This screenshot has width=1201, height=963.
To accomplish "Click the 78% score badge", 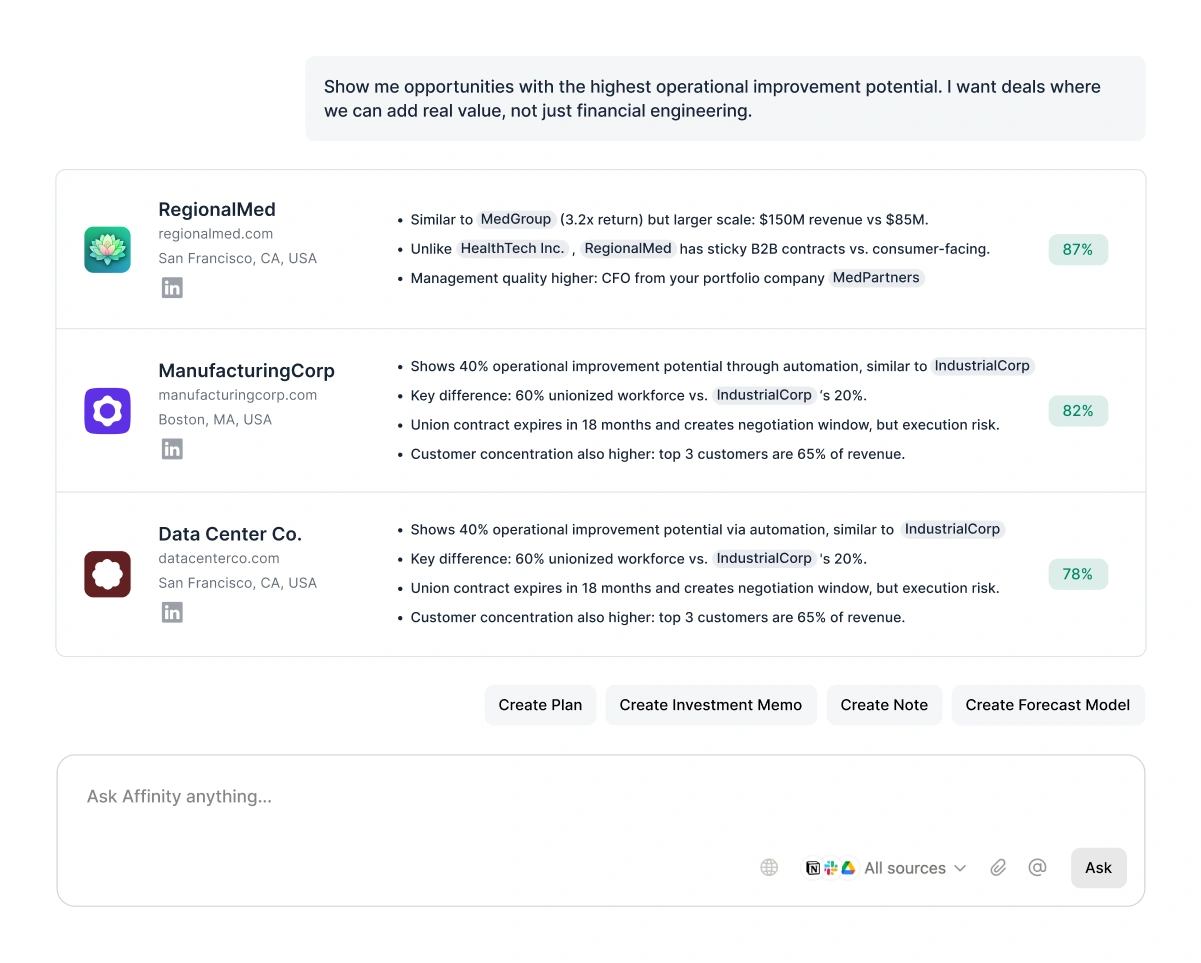I will (1078, 574).
